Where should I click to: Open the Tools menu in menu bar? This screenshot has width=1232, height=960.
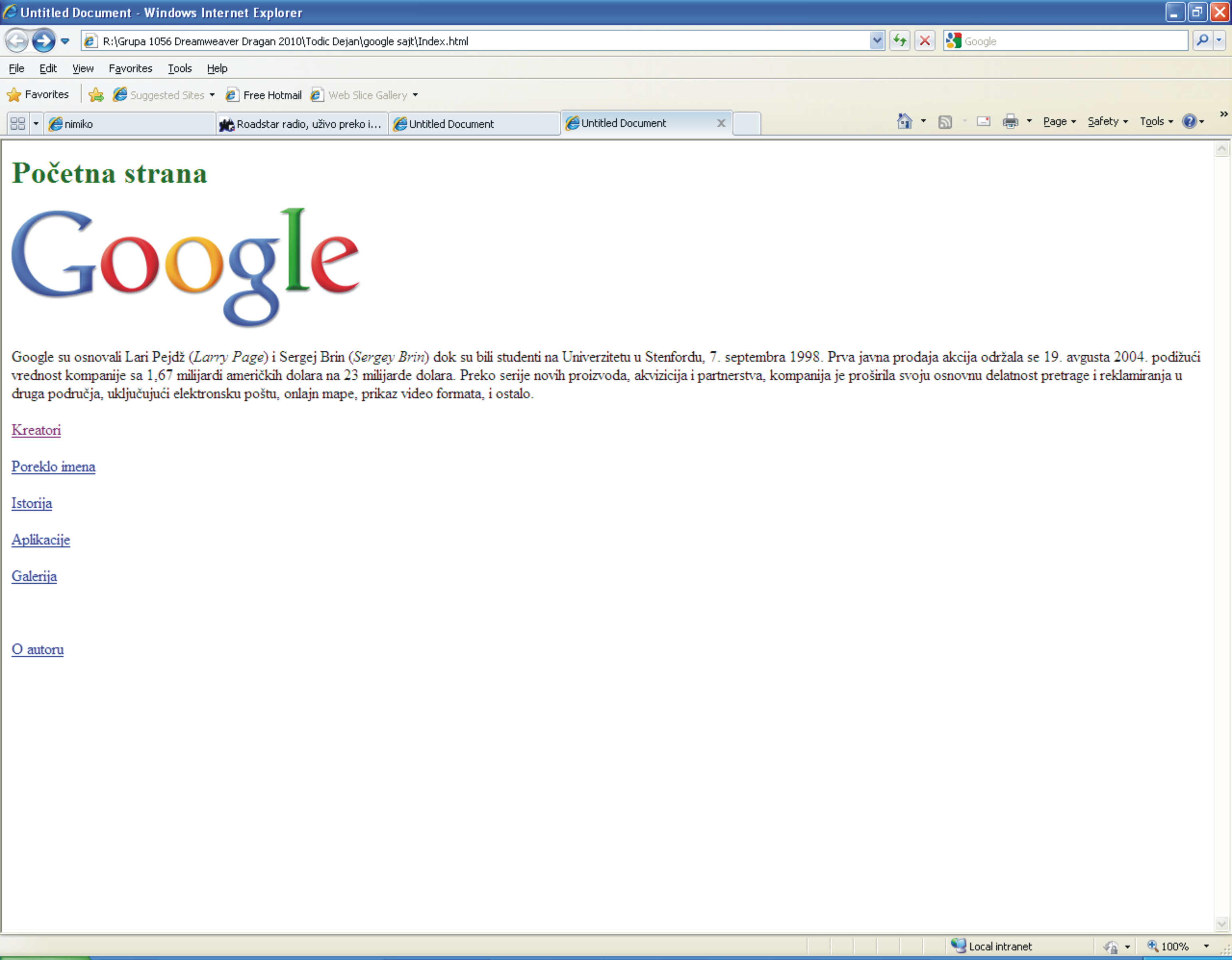pyautogui.click(x=180, y=68)
